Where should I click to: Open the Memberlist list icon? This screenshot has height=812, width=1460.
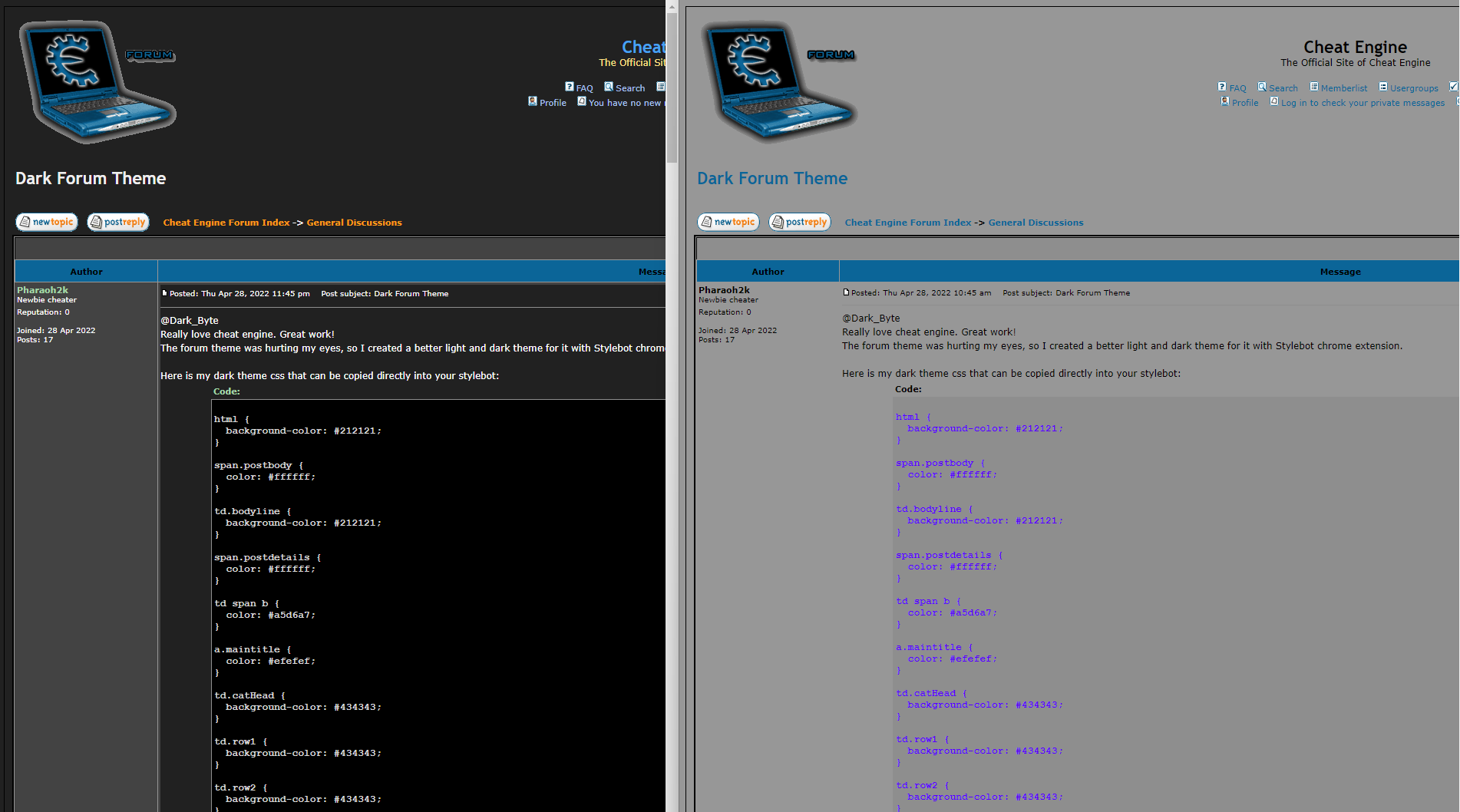tap(1313, 87)
